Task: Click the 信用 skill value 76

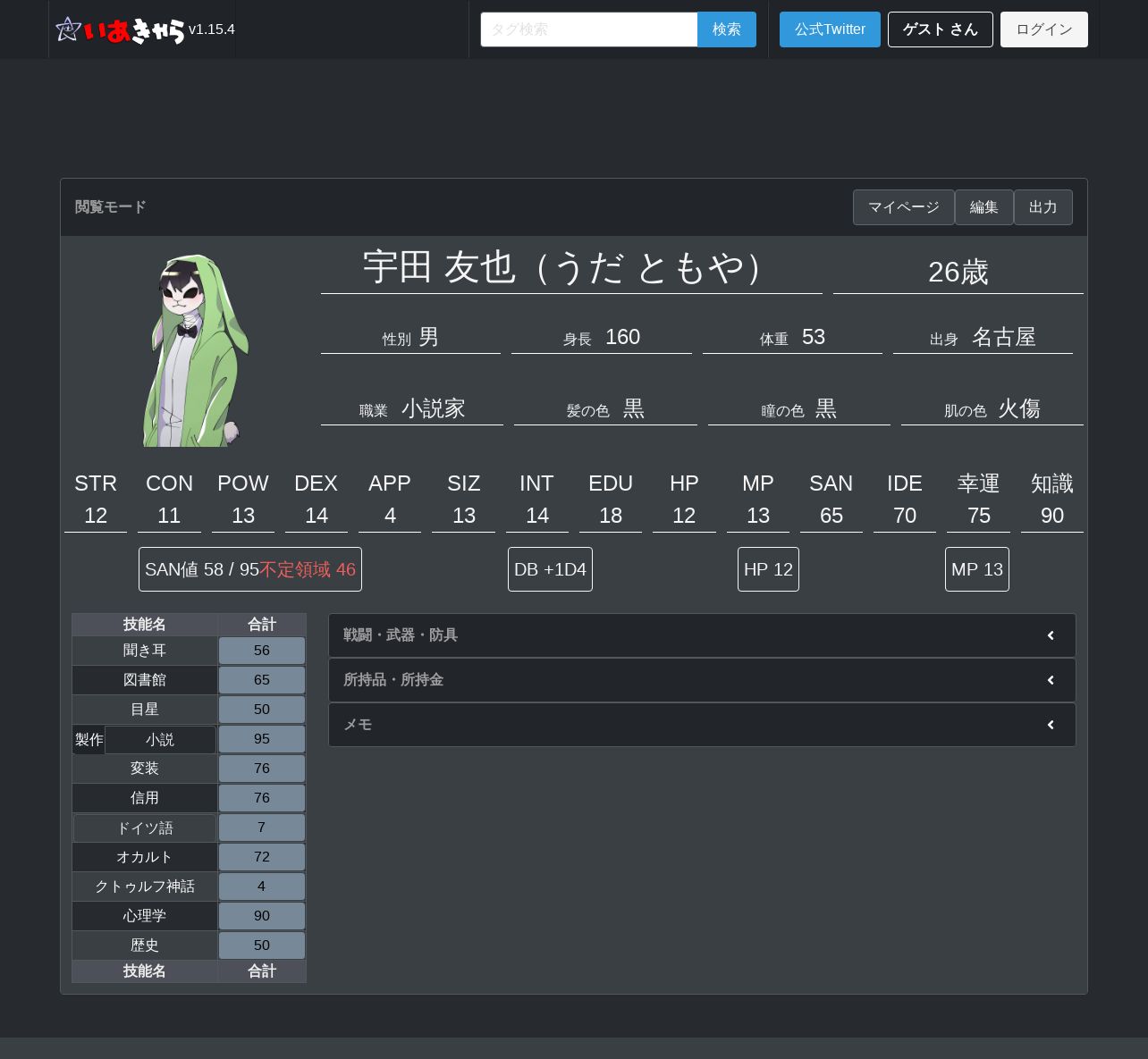Action: (262, 798)
